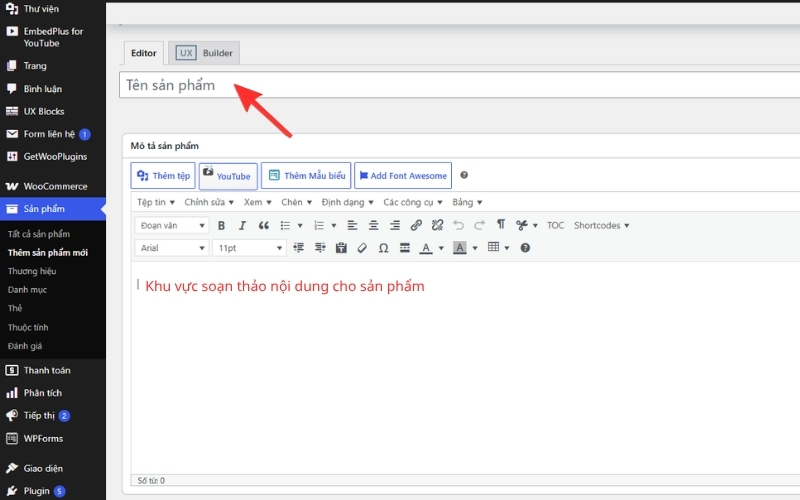
Task: Create a bulleted list
Action: [285, 226]
